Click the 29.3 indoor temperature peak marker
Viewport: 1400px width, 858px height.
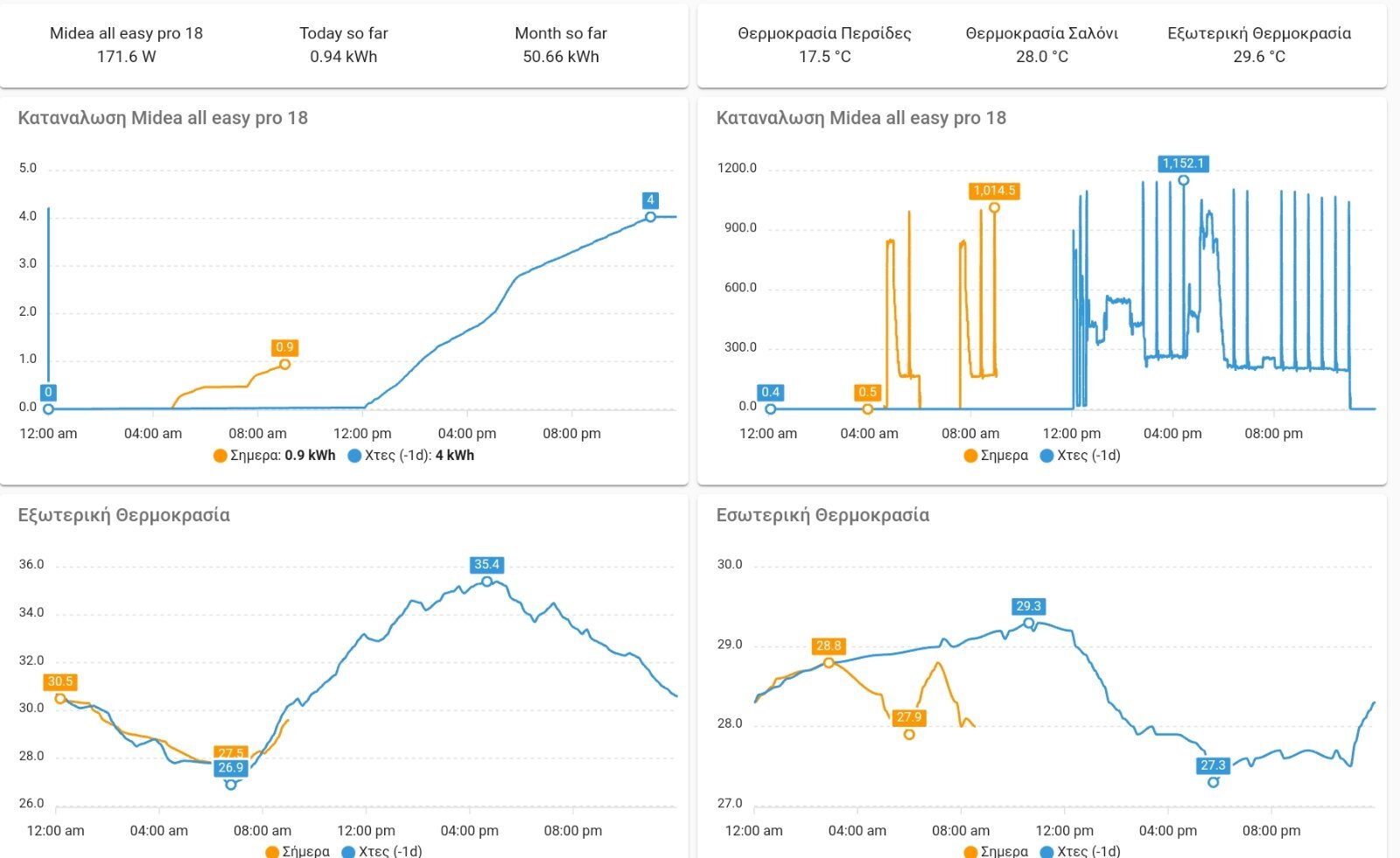tap(1029, 623)
